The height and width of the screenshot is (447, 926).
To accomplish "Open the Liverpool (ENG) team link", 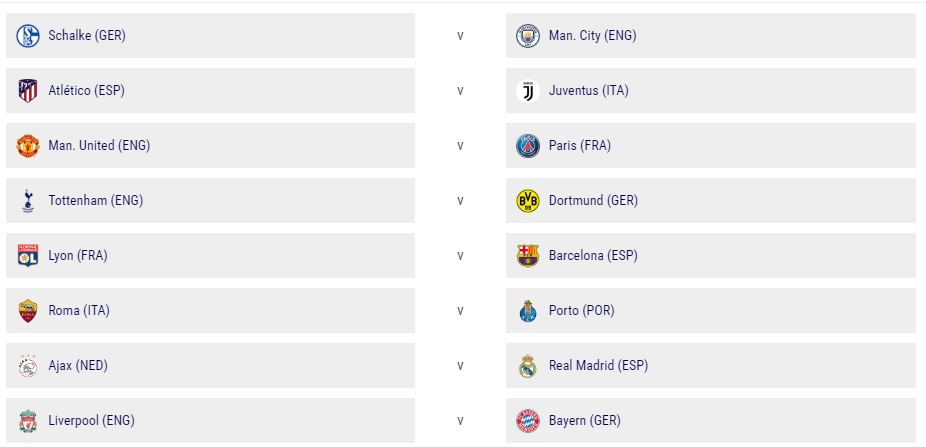I will (x=91, y=421).
